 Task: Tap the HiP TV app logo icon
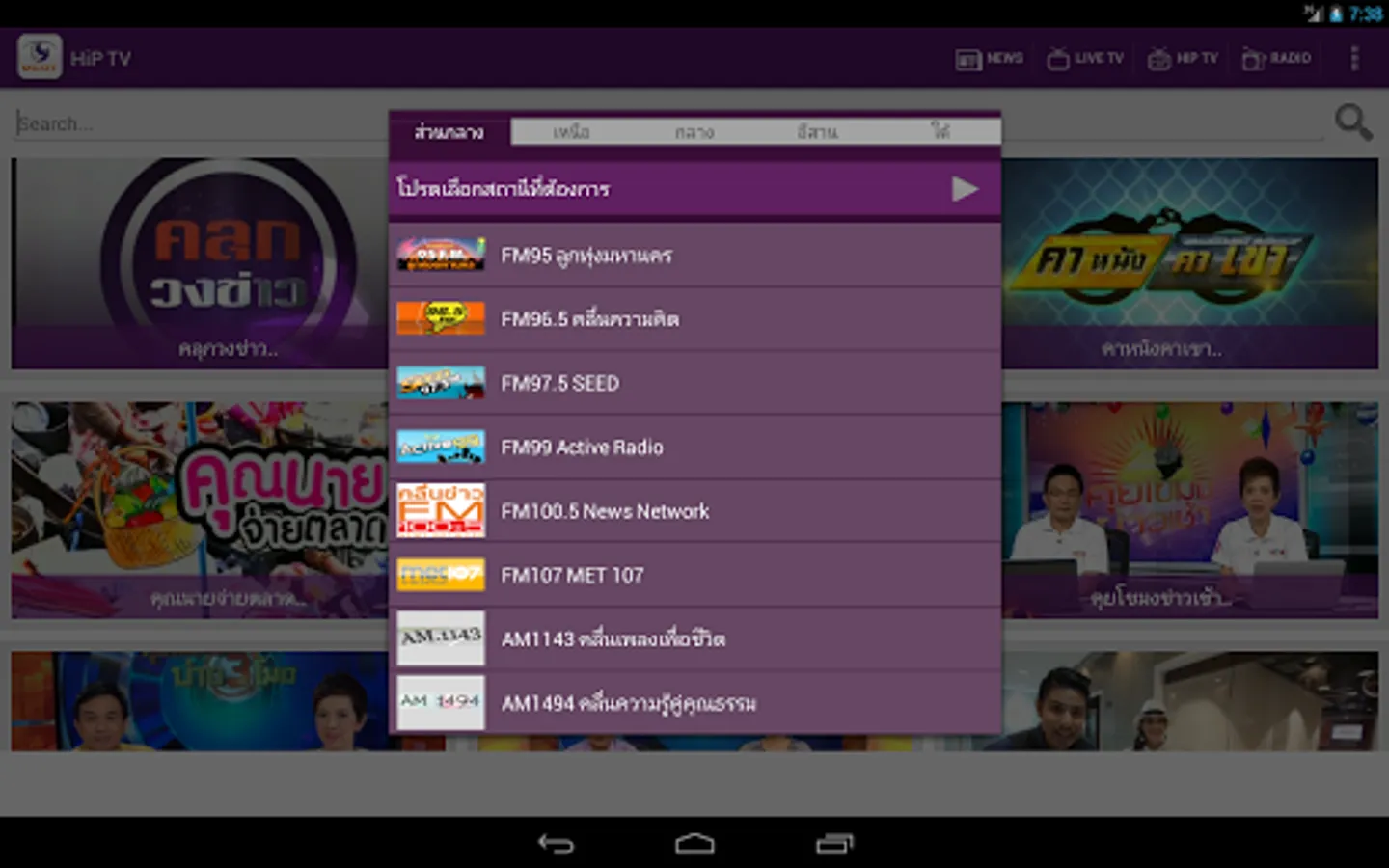tap(40, 58)
